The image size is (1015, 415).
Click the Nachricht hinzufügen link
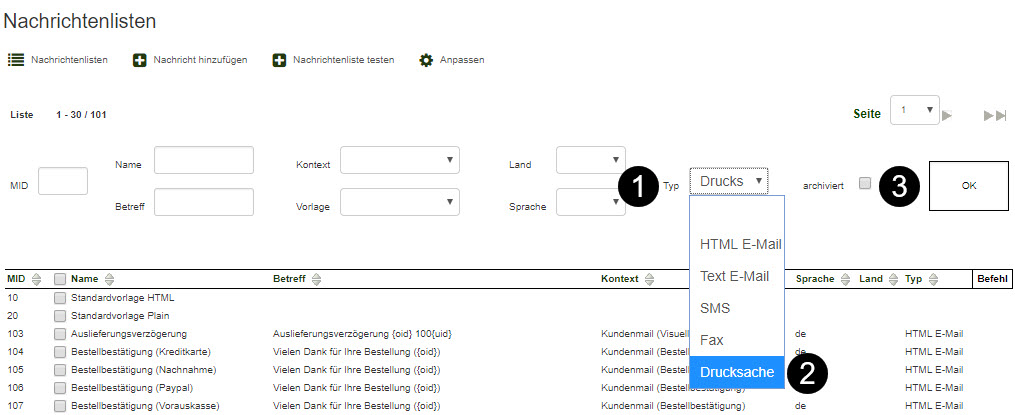click(200, 60)
